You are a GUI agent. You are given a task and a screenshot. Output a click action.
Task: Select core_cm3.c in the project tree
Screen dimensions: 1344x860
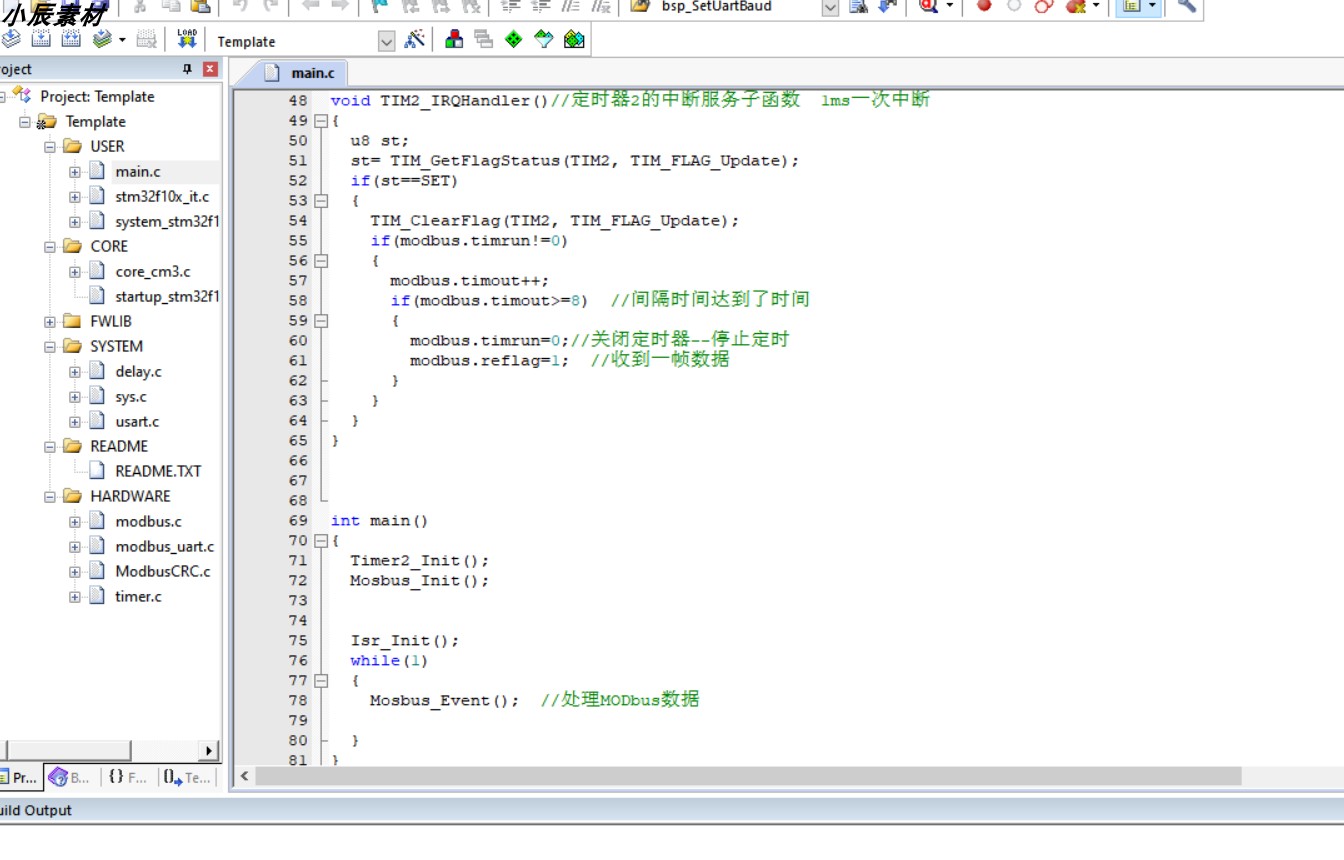coord(153,272)
